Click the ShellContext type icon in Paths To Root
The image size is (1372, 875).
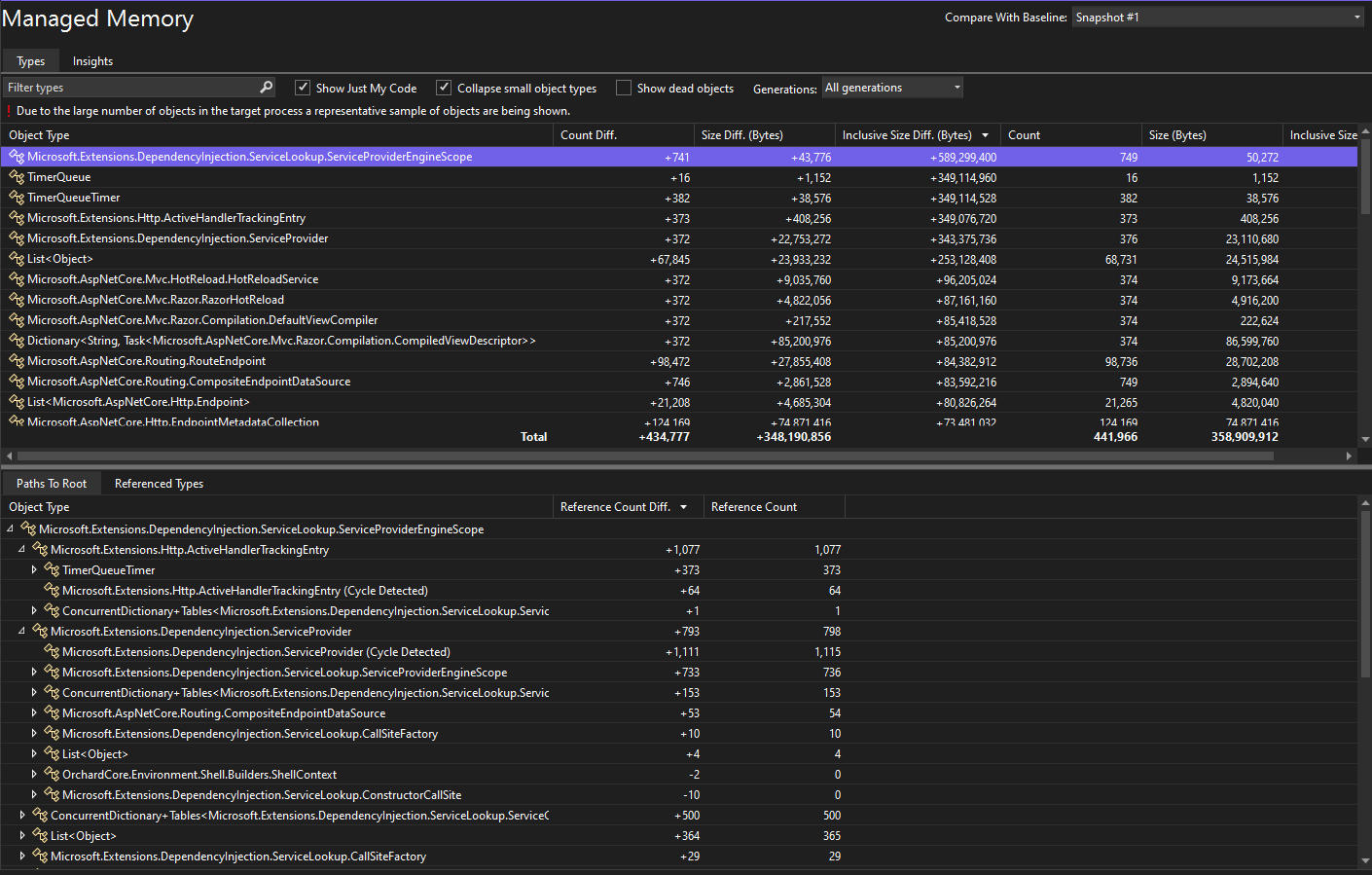click(x=49, y=774)
